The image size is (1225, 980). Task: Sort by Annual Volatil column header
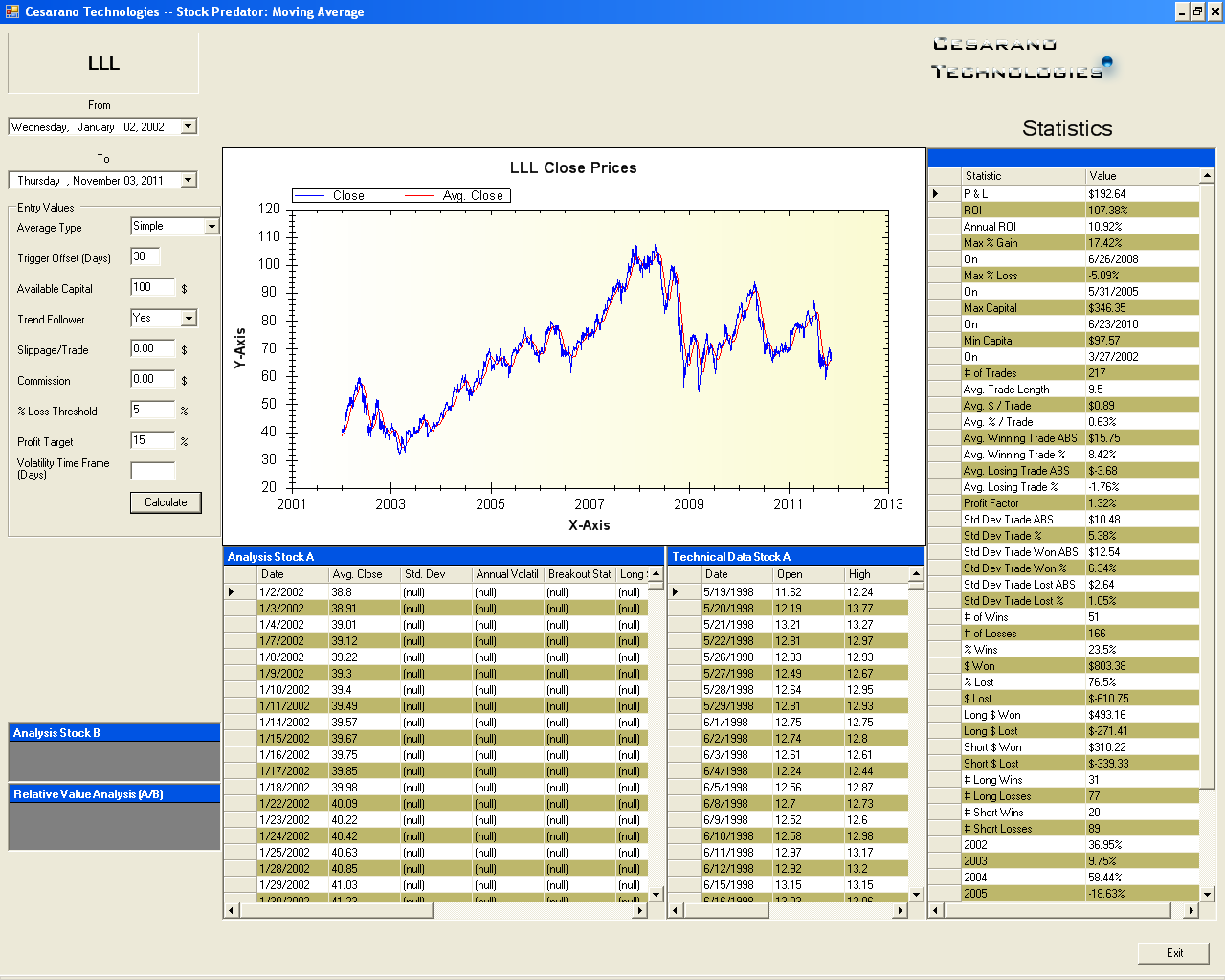coord(507,574)
